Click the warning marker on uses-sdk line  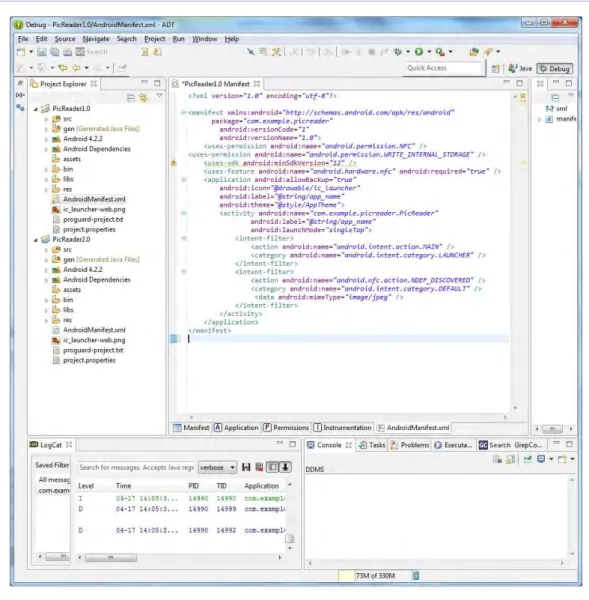173,163
